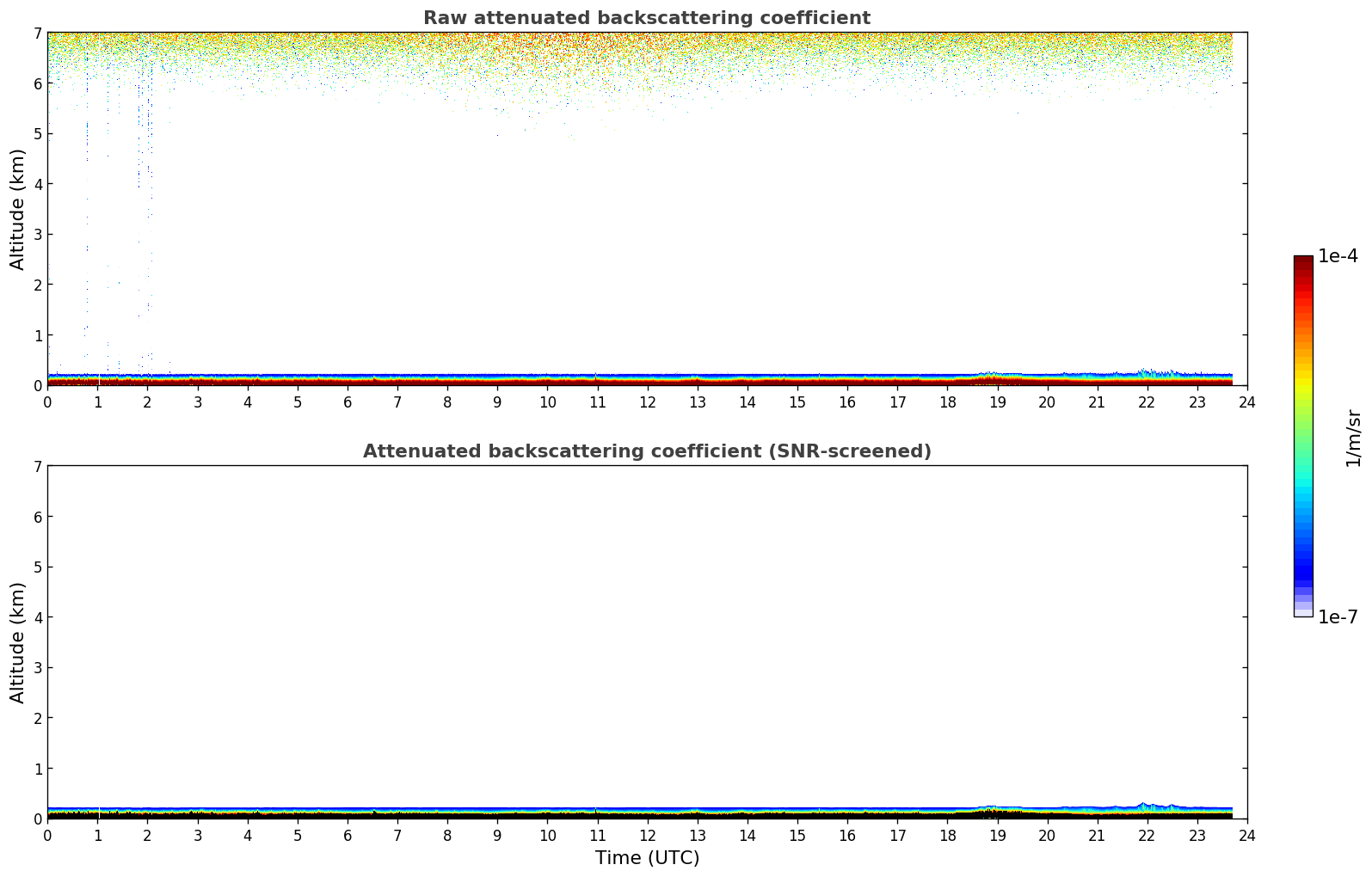The image size is (1372, 877).
Task: Click the 7 km altitude tick on the bottom plot
Action: point(37,466)
